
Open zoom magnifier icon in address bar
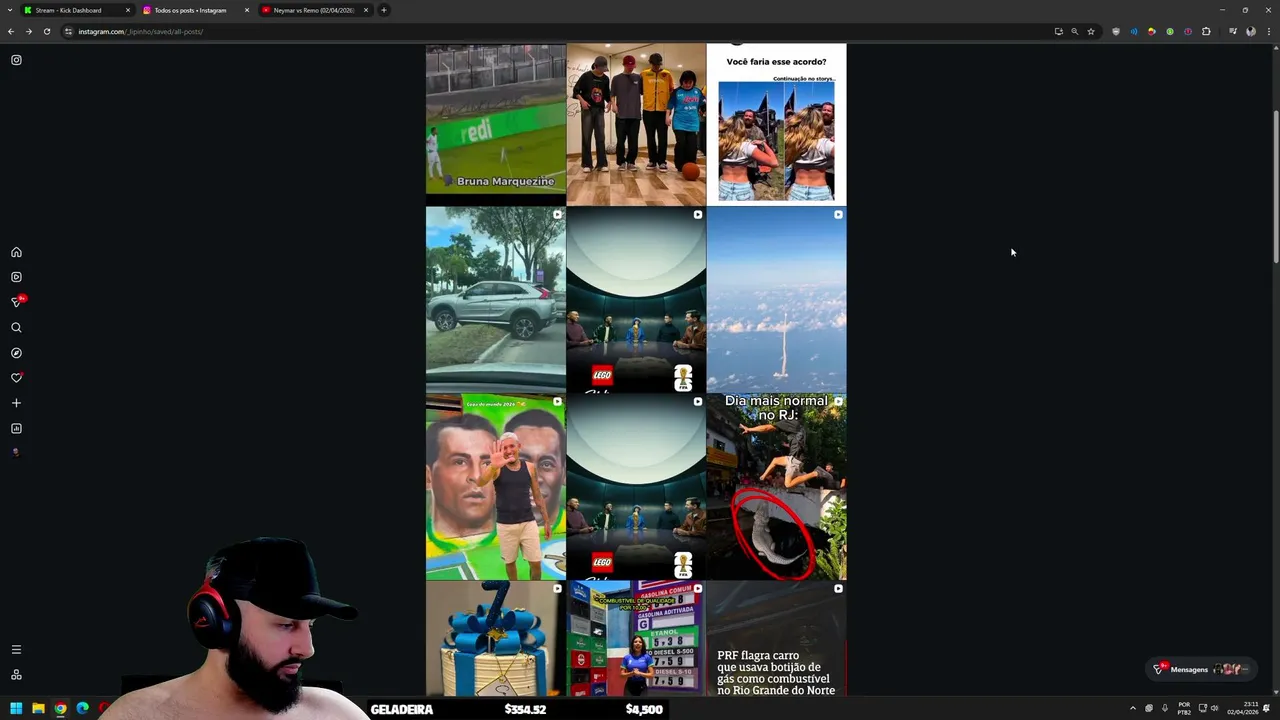(x=1075, y=31)
